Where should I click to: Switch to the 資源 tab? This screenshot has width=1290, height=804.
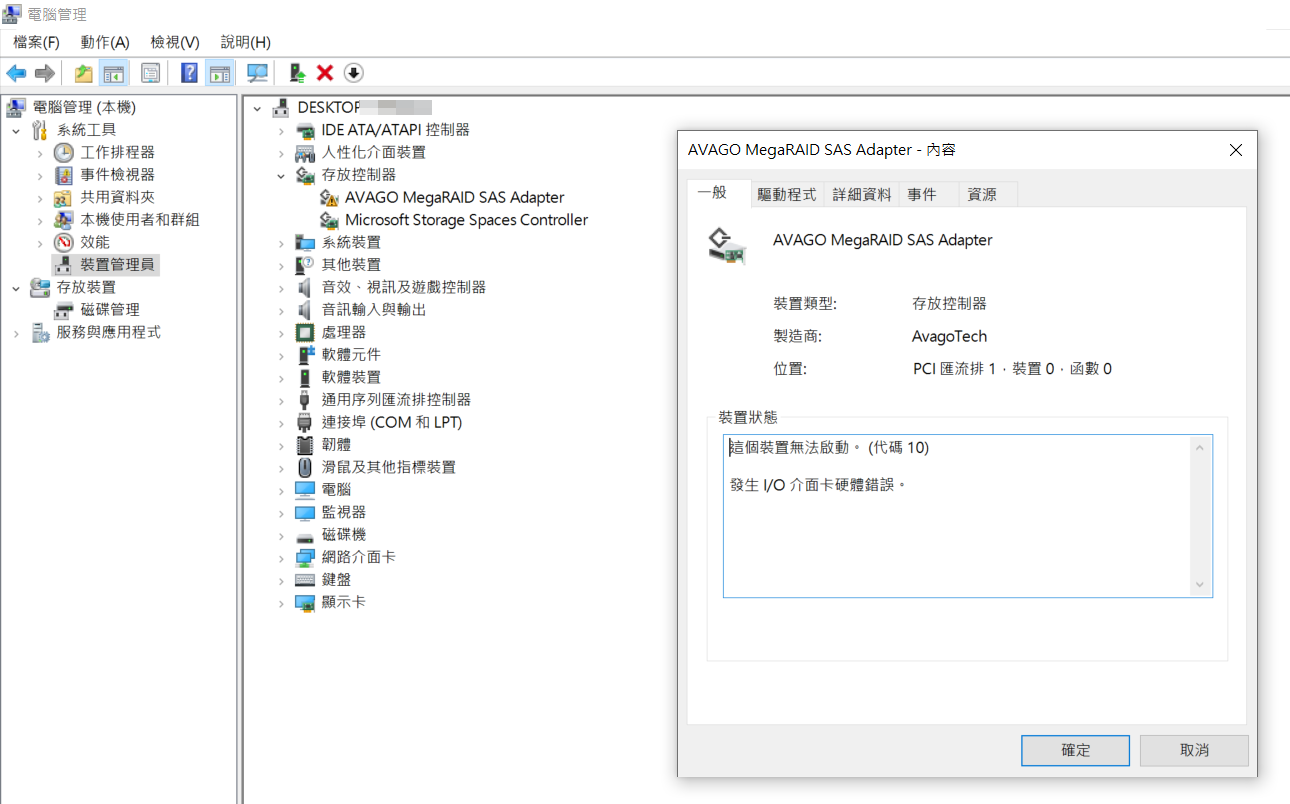coord(982,195)
